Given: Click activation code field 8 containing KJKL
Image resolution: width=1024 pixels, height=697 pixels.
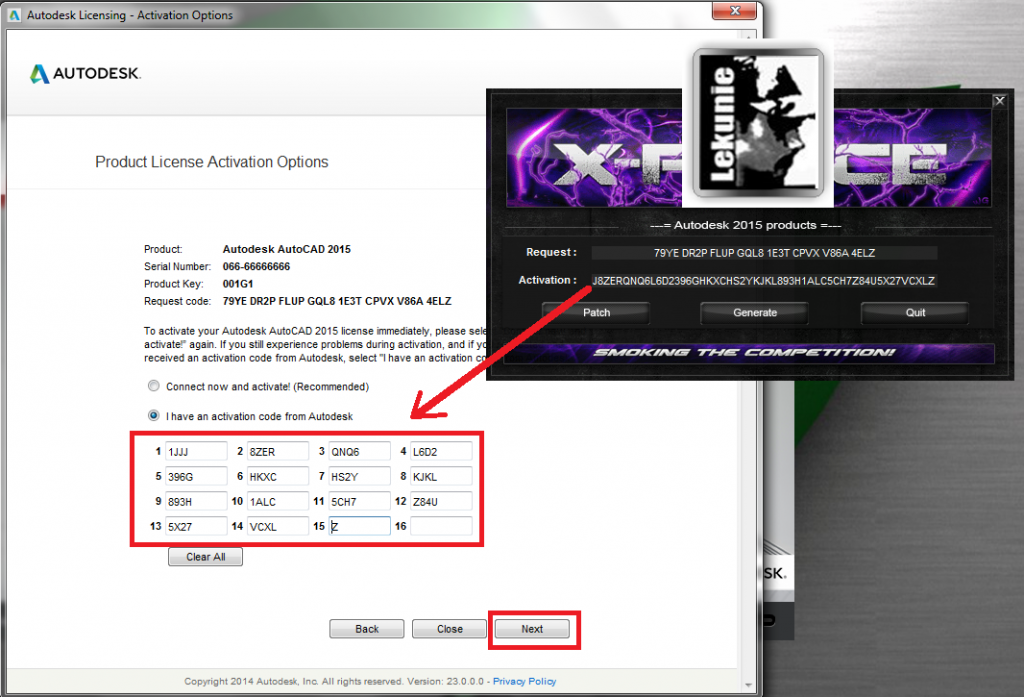Looking at the screenshot, I should [x=441, y=476].
